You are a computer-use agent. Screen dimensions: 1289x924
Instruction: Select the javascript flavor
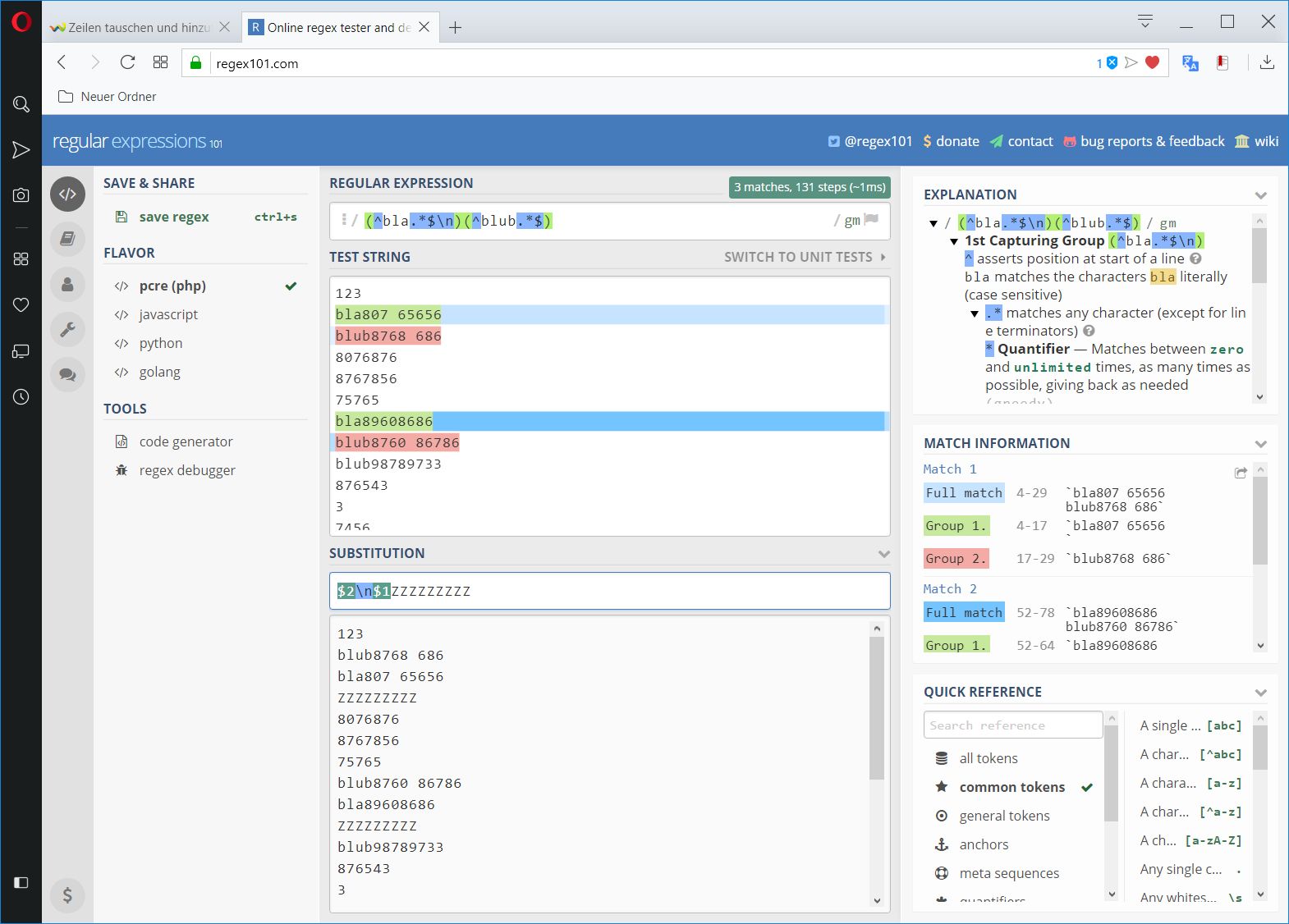click(168, 314)
